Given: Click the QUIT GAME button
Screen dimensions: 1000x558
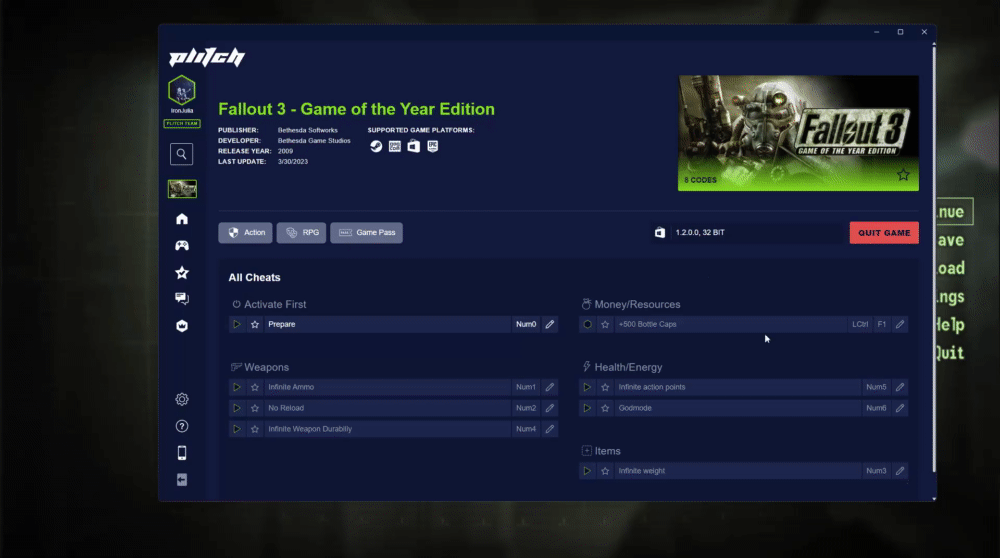Looking at the screenshot, I should [x=884, y=233].
